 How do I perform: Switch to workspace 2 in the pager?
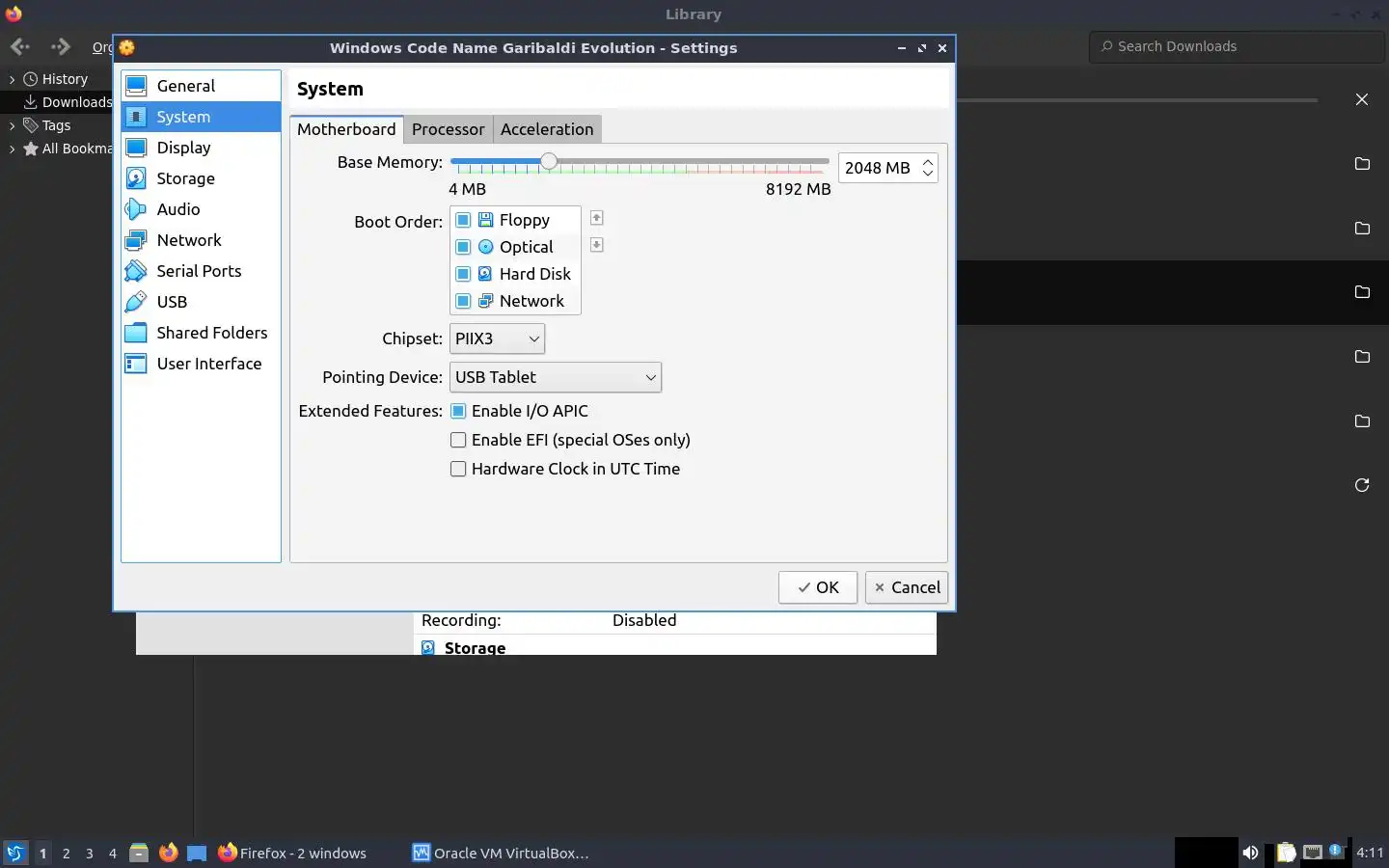pyautogui.click(x=66, y=854)
